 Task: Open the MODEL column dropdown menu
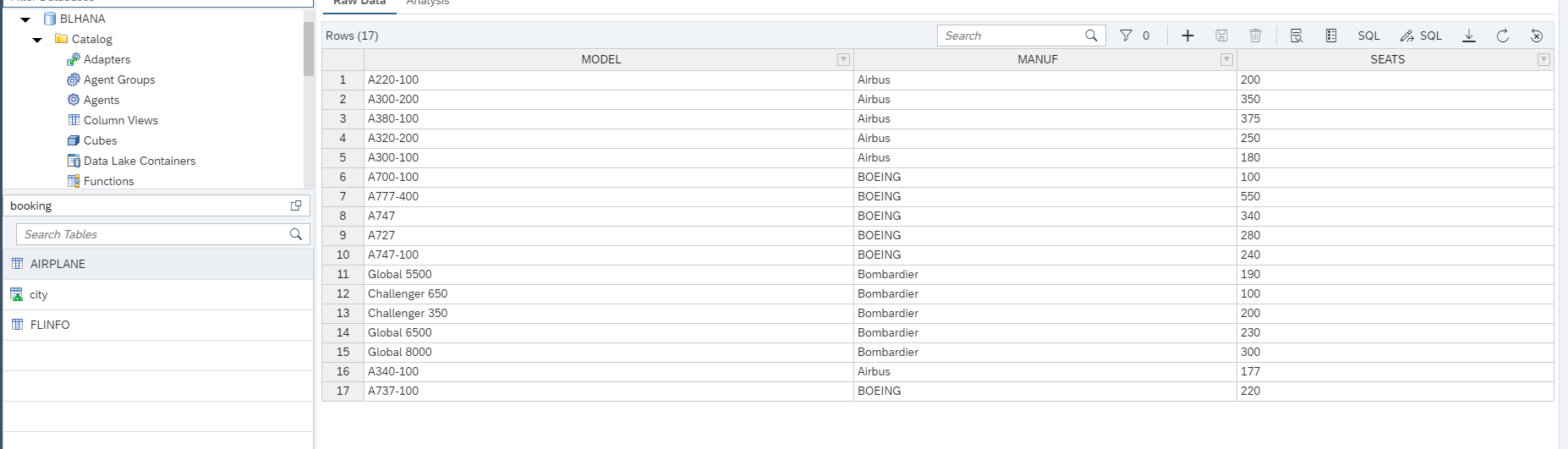point(843,59)
